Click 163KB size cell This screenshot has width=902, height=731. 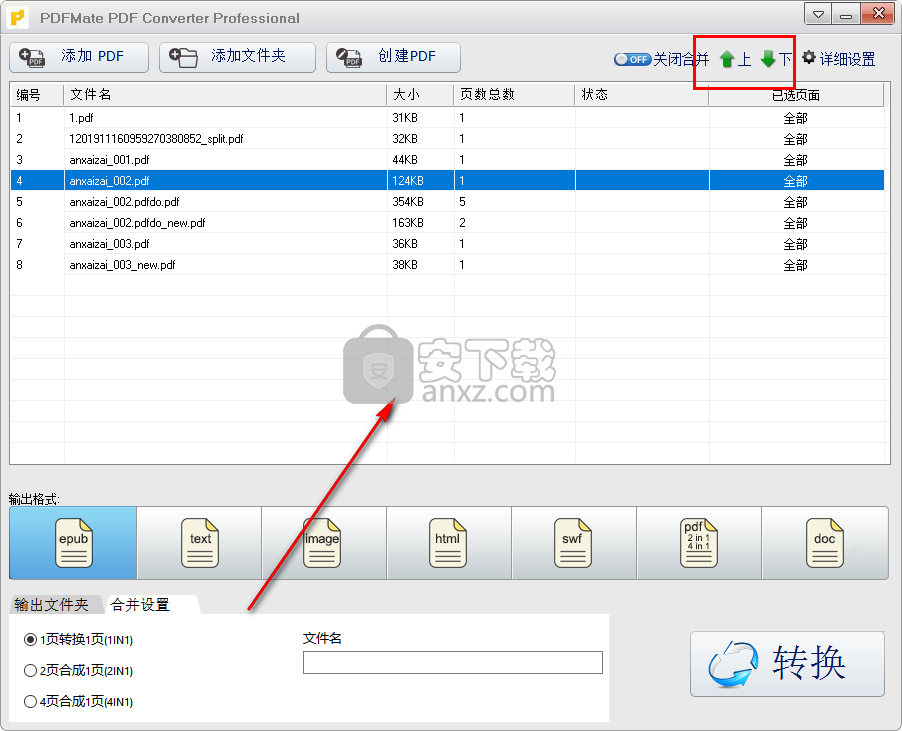click(x=421, y=223)
